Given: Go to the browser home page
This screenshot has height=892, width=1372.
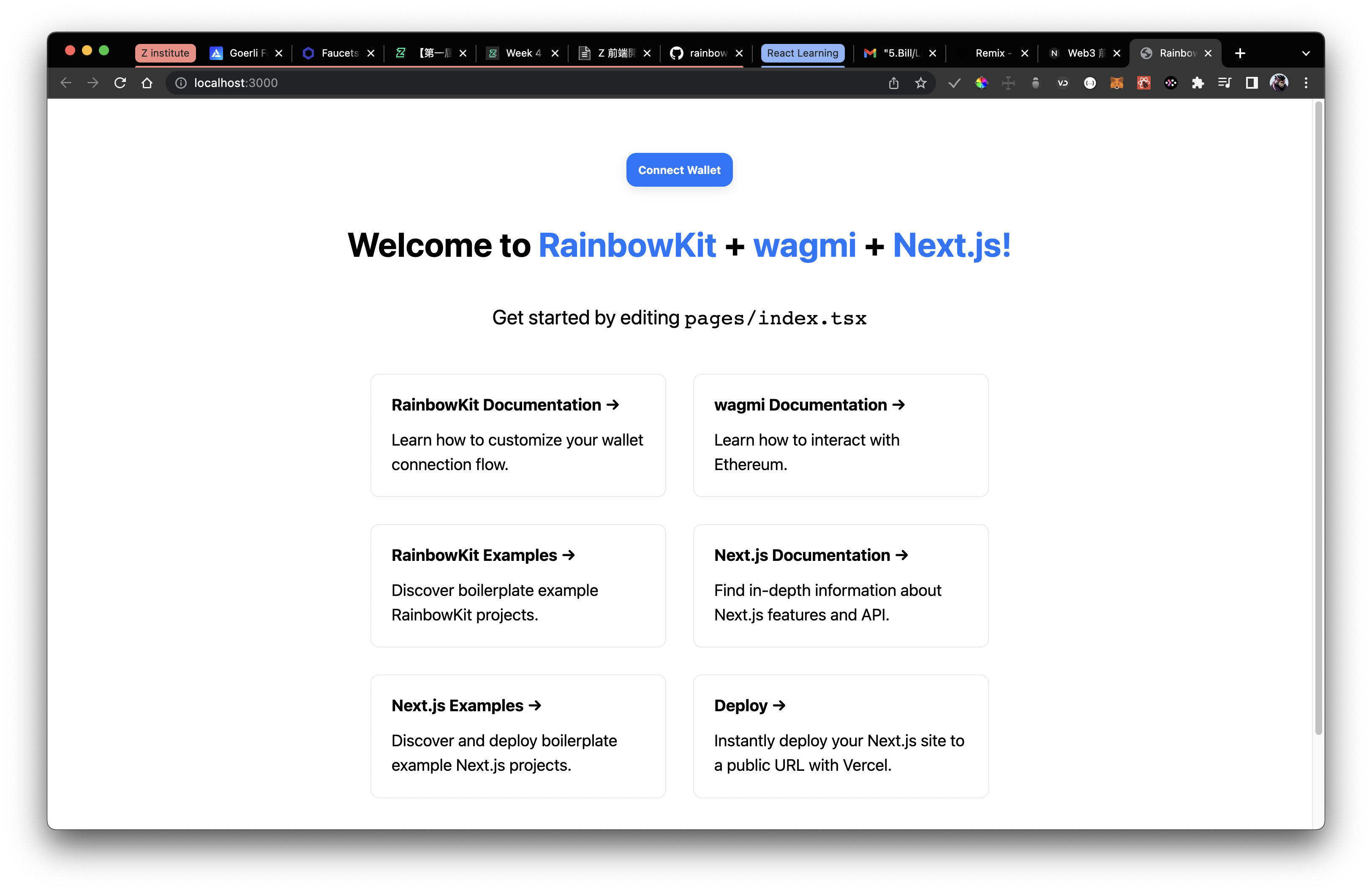Looking at the screenshot, I should 147,83.
